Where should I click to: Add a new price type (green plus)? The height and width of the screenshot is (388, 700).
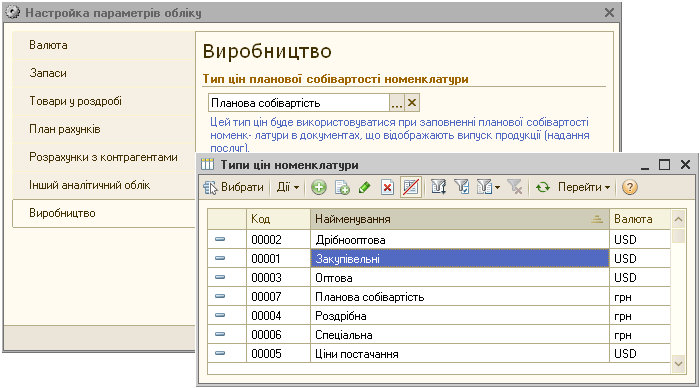click(x=319, y=187)
